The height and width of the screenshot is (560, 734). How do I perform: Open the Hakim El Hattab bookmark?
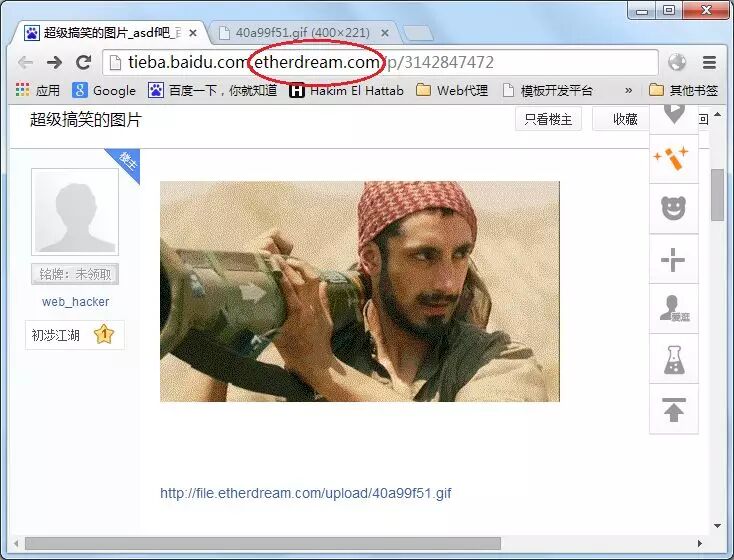[x=346, y=90]
